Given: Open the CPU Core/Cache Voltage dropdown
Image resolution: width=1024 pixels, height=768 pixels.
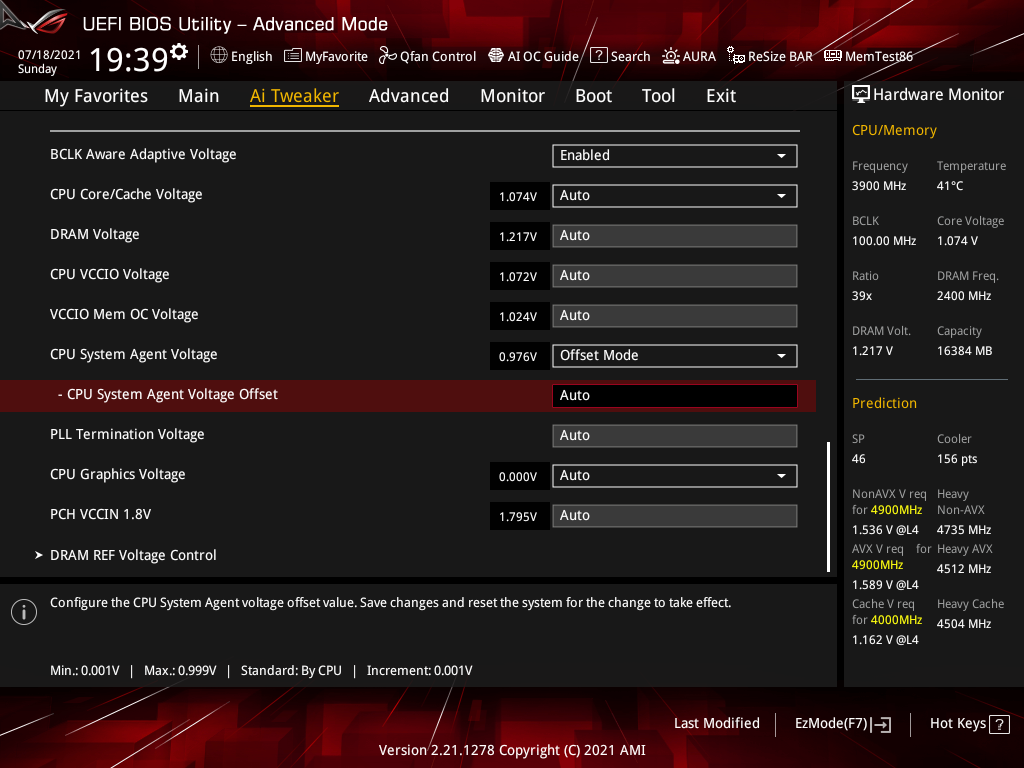Looking at the screenshot, I should pos(674,196).
